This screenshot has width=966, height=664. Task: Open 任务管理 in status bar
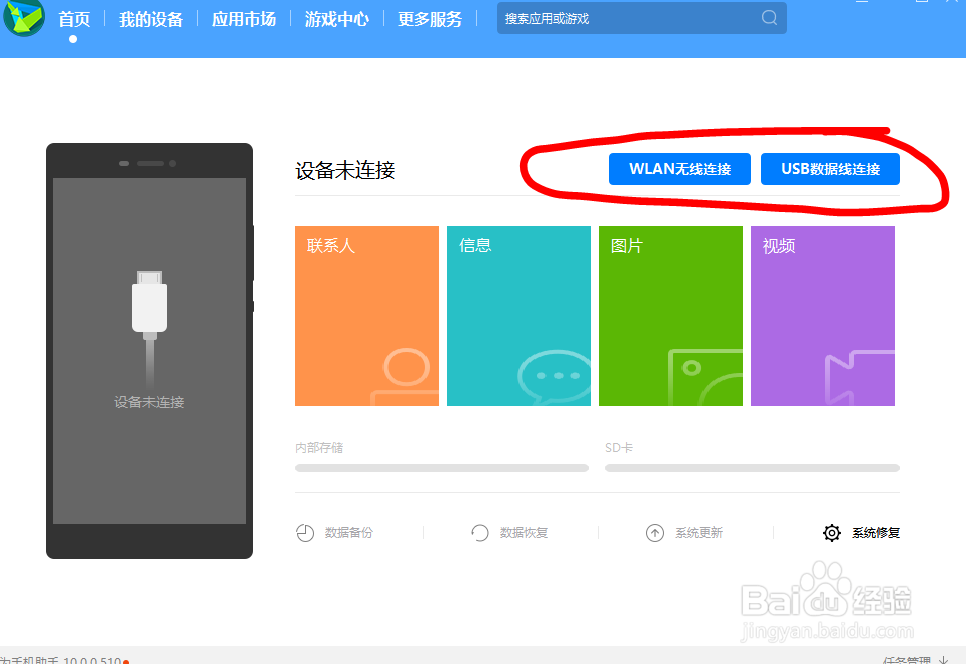(x=906, y=660)
